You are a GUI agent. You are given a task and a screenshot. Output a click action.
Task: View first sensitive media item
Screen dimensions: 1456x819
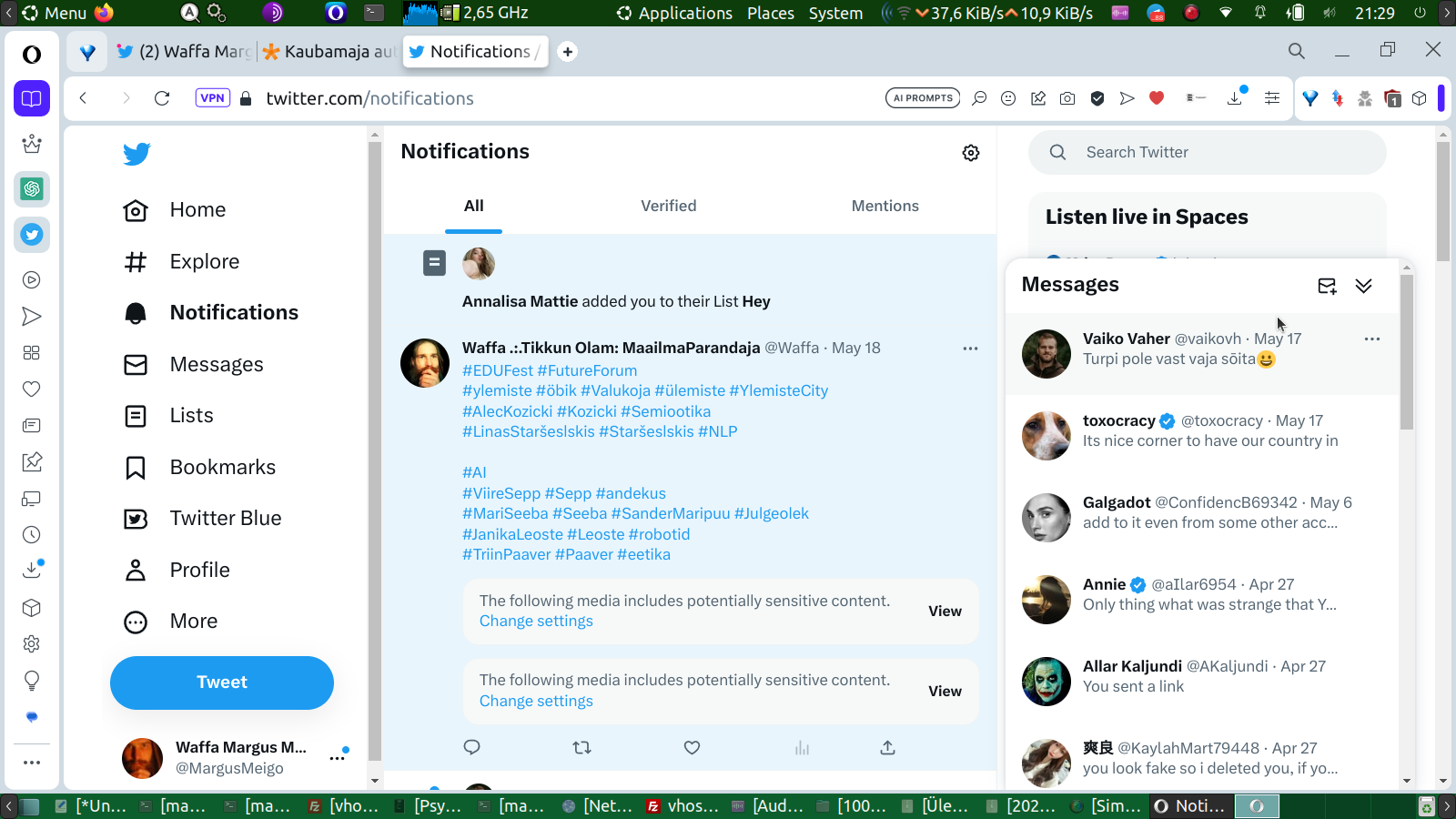(x=945, y=612)
